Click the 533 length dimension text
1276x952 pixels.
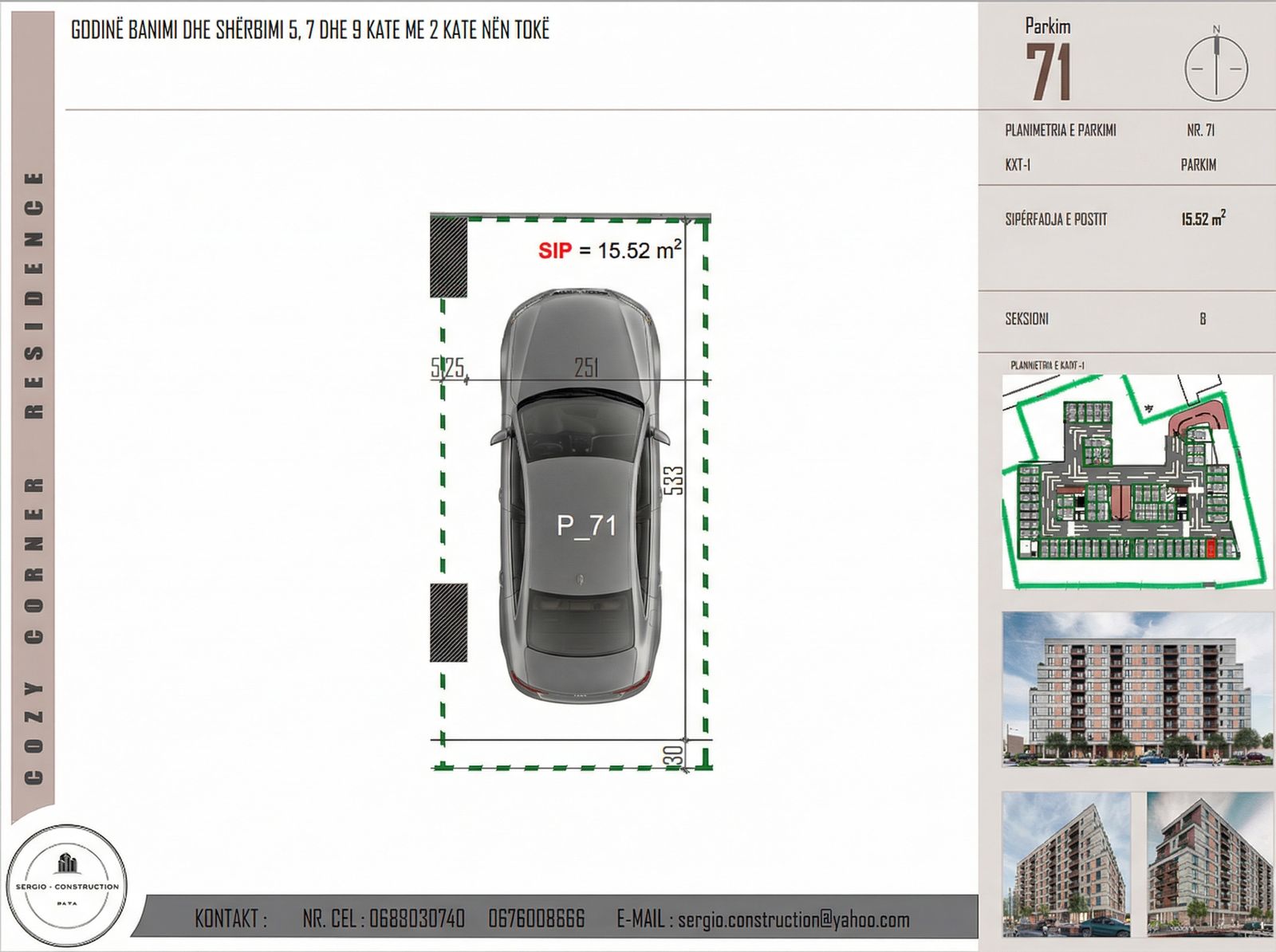[674, 480]
